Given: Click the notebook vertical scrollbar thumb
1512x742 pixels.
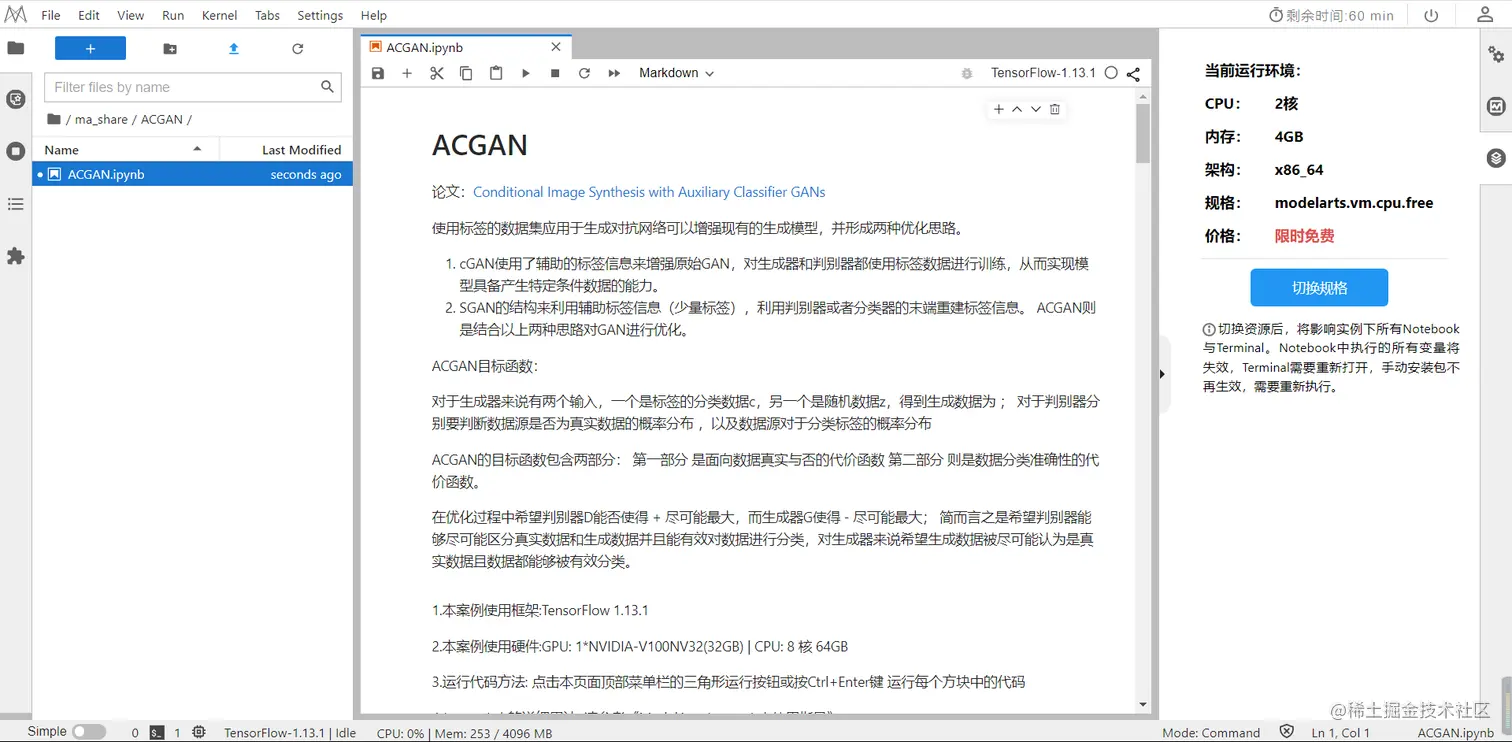Looking at the screenshot, I should pyautogui.click(x=1143, y=133).
